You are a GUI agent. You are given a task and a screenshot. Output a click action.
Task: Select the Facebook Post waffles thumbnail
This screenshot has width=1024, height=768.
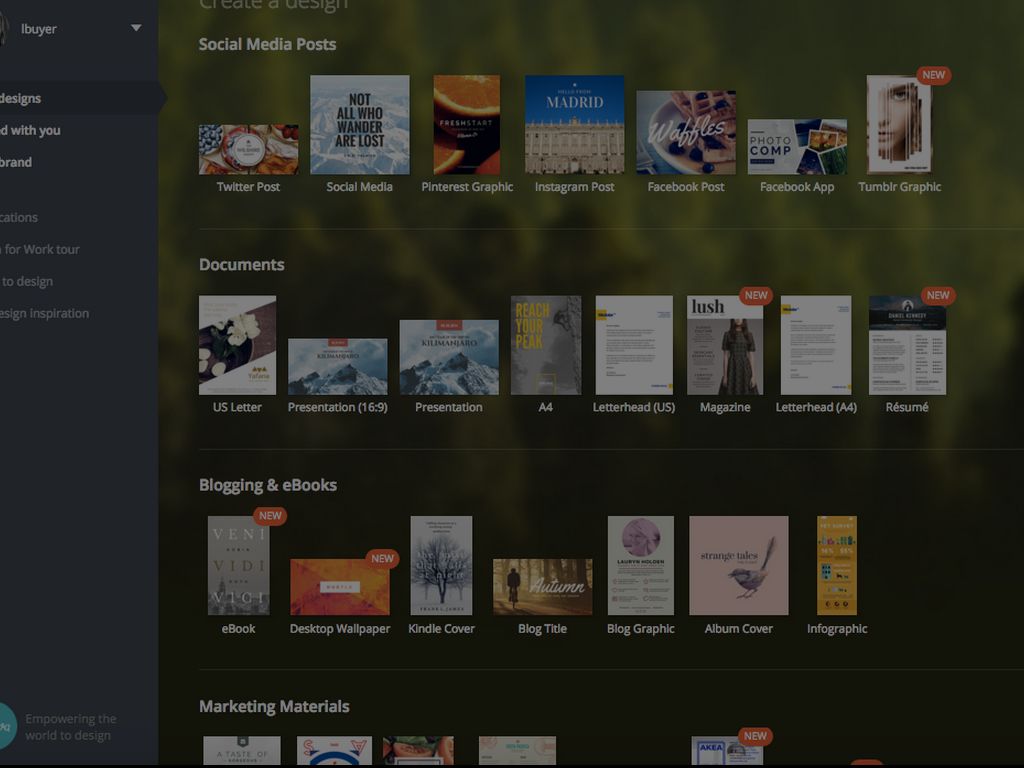coord(686,133)
